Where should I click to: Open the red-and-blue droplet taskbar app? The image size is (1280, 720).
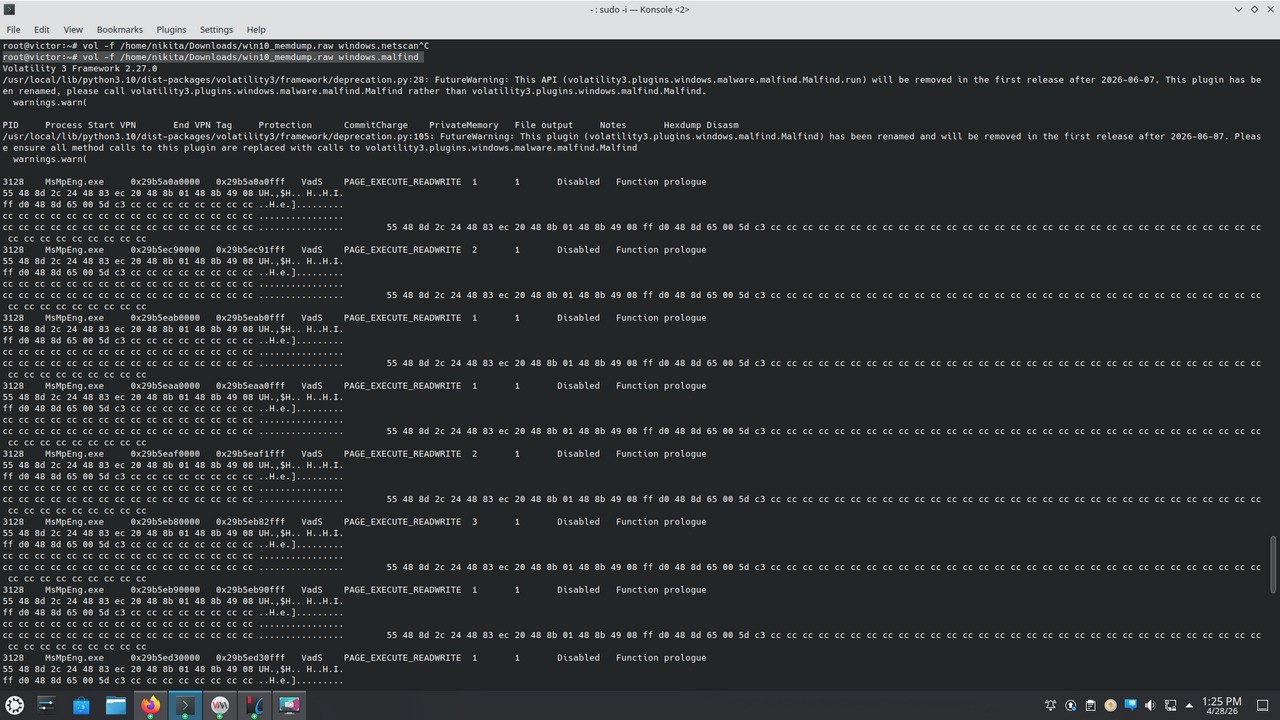pos(254,705)
